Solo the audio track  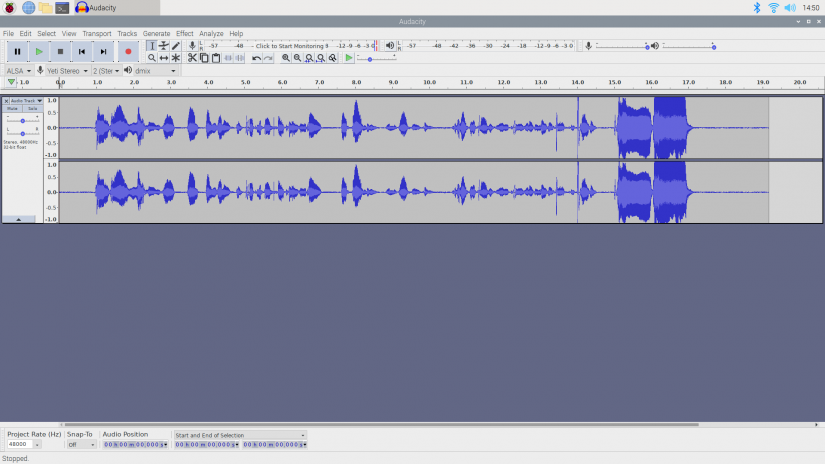click(32, 109)
